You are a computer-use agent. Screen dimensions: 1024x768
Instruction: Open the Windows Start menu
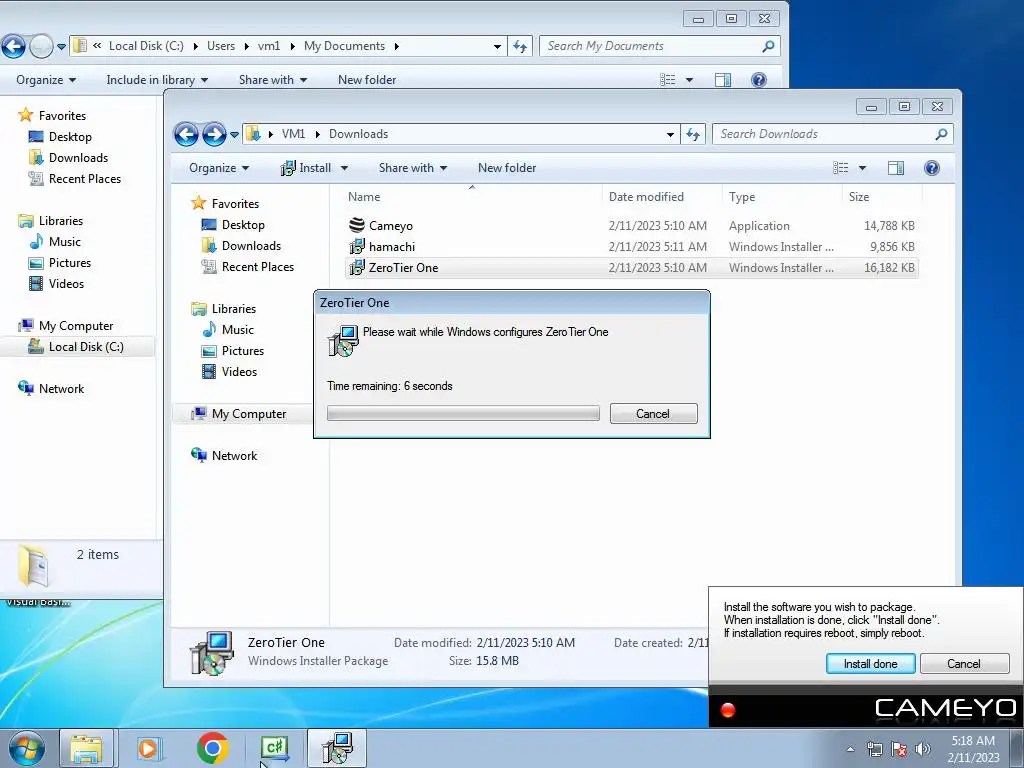pos(27,748)
